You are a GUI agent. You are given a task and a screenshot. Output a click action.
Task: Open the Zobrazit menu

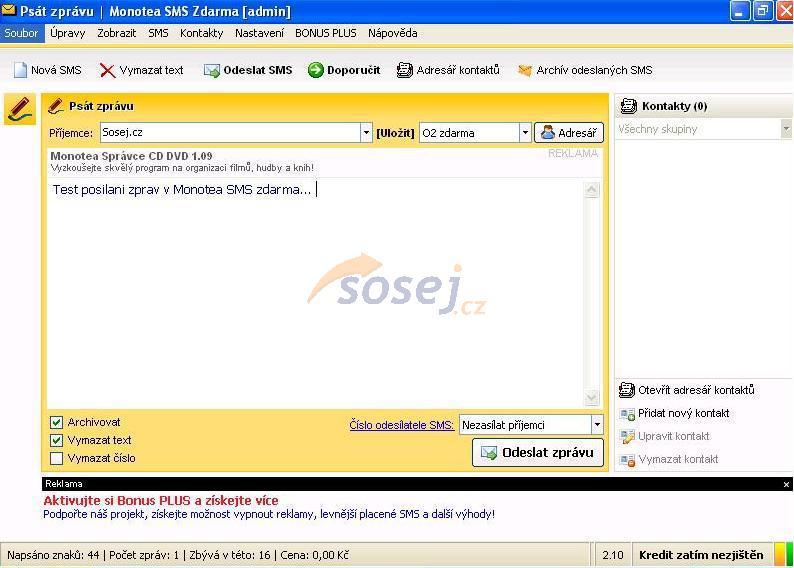[x=116, y=33]
